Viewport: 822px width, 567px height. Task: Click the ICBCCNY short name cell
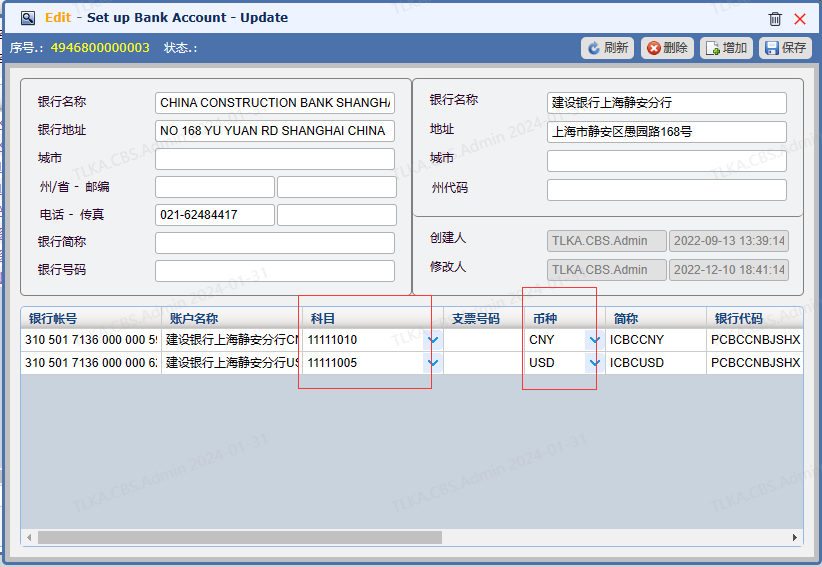click(x=656, y=340)
